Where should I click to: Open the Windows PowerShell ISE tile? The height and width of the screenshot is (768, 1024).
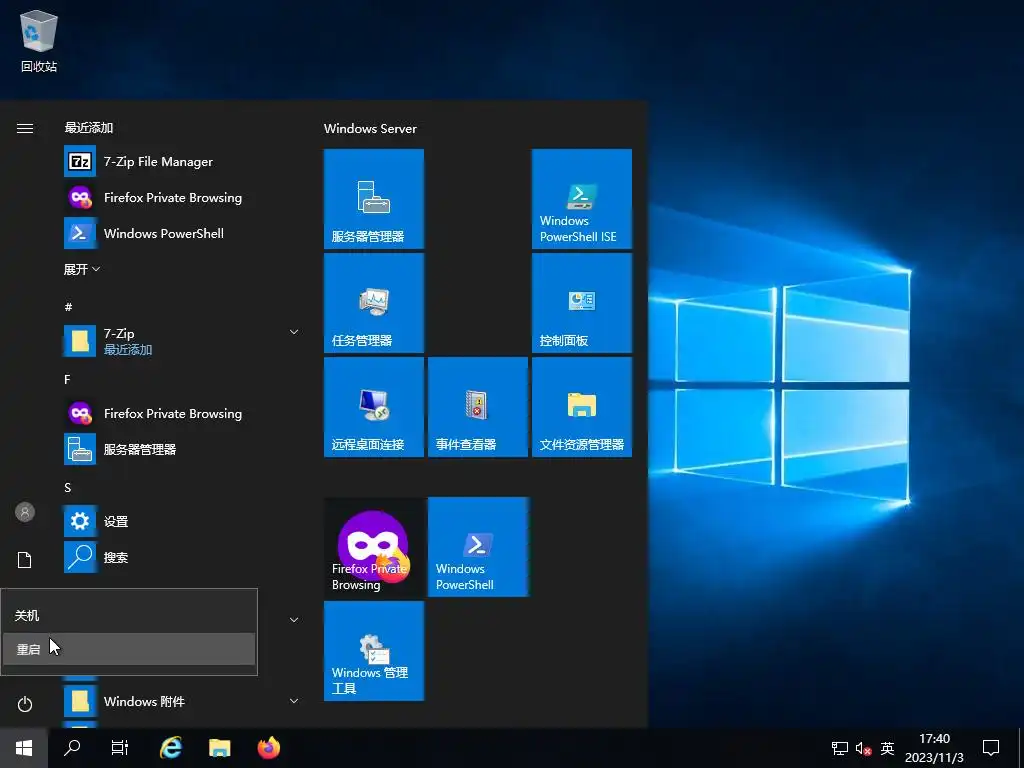click(582, 199)
